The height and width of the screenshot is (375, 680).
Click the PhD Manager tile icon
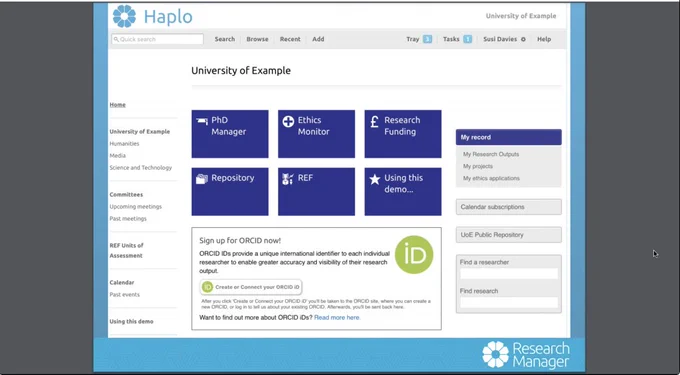(202, 121)
